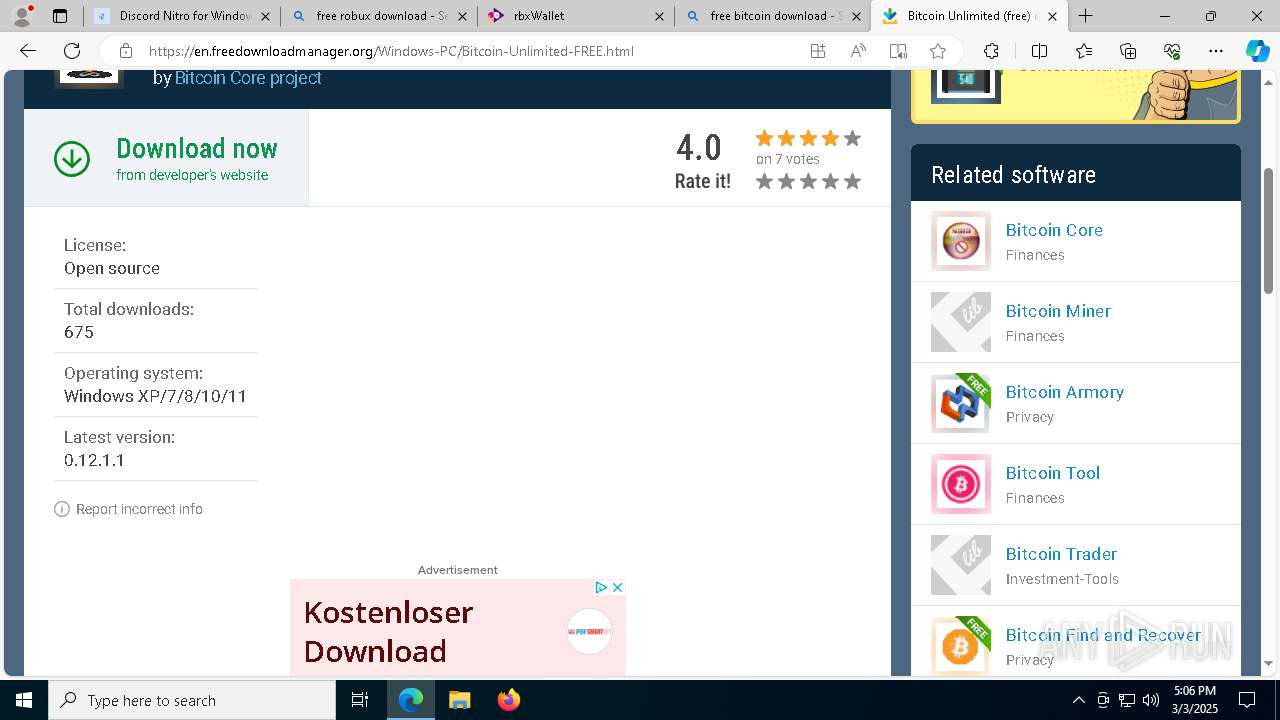Open the Bitcoin Find and Recover link

click(1103, 635)
